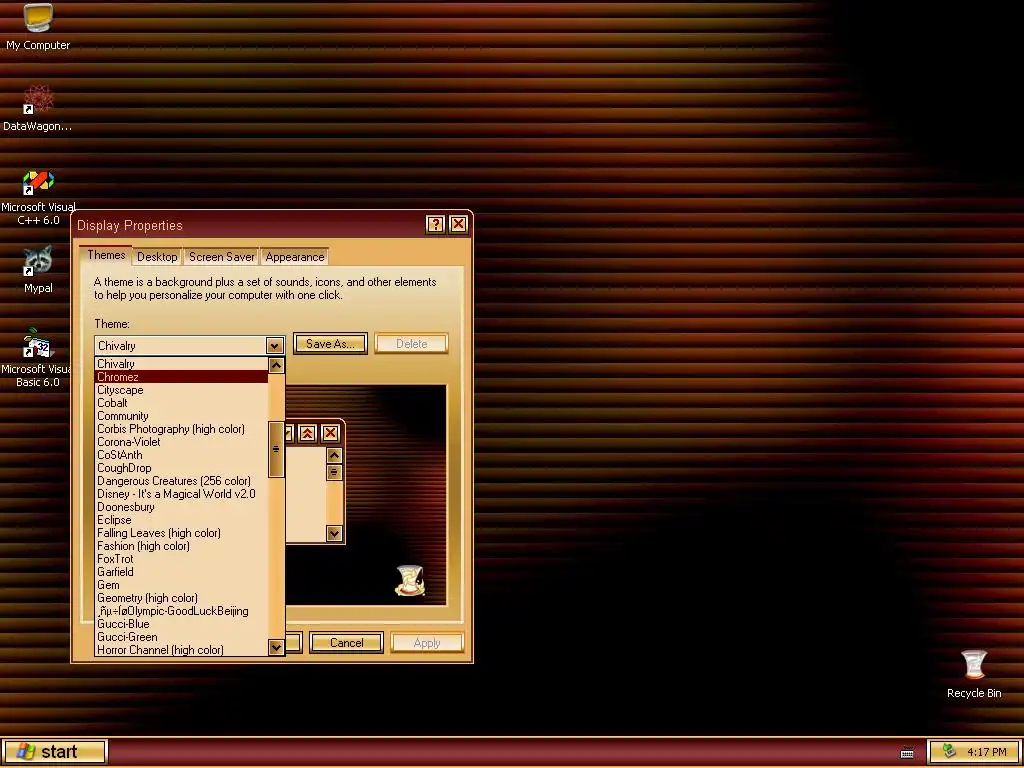Image resolution: width=1024 pixels, height=768 pixels.
Task: Choose the Cityscape theme
Action: [x=182, y=390]
